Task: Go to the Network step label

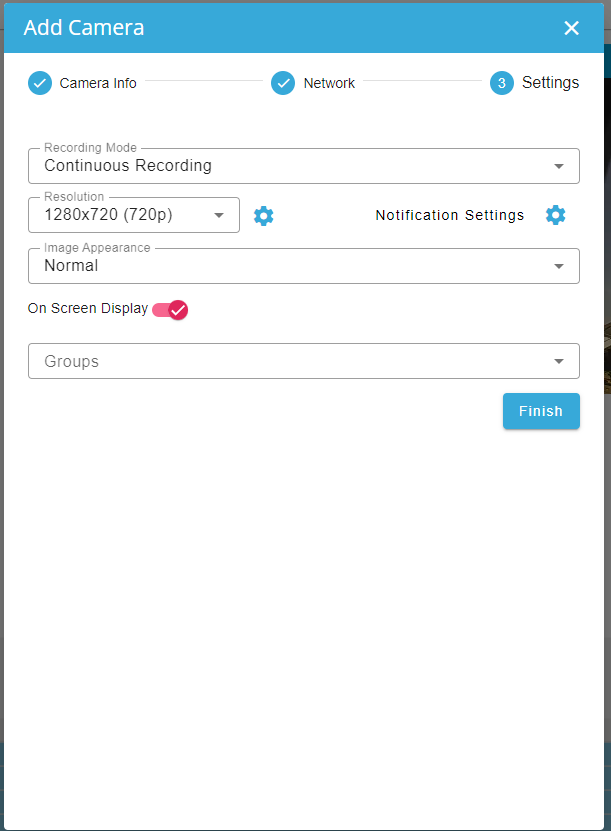Action: tap(329, 83)
